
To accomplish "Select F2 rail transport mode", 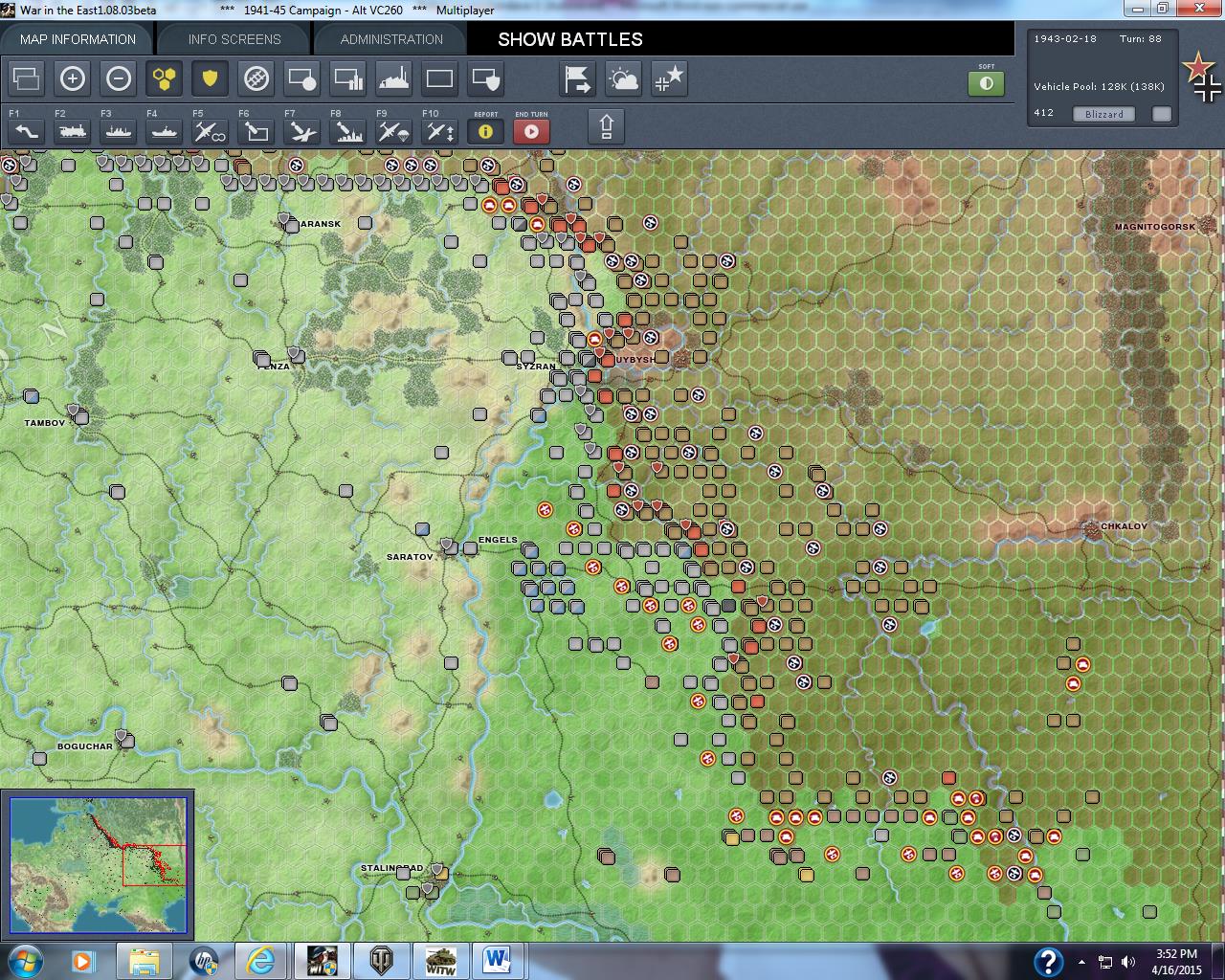I will 73,130.
